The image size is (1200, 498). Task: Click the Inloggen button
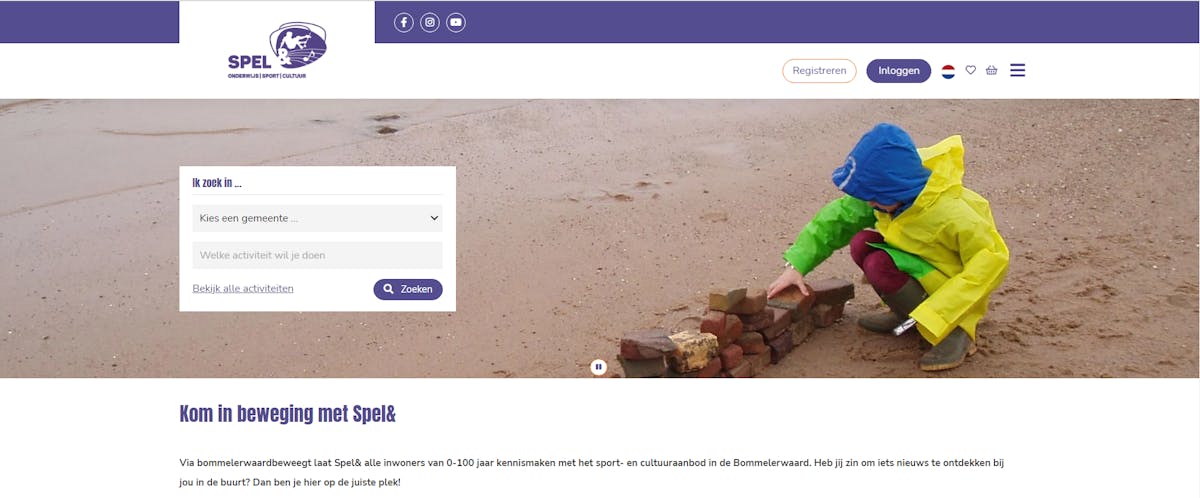point(898,71)
